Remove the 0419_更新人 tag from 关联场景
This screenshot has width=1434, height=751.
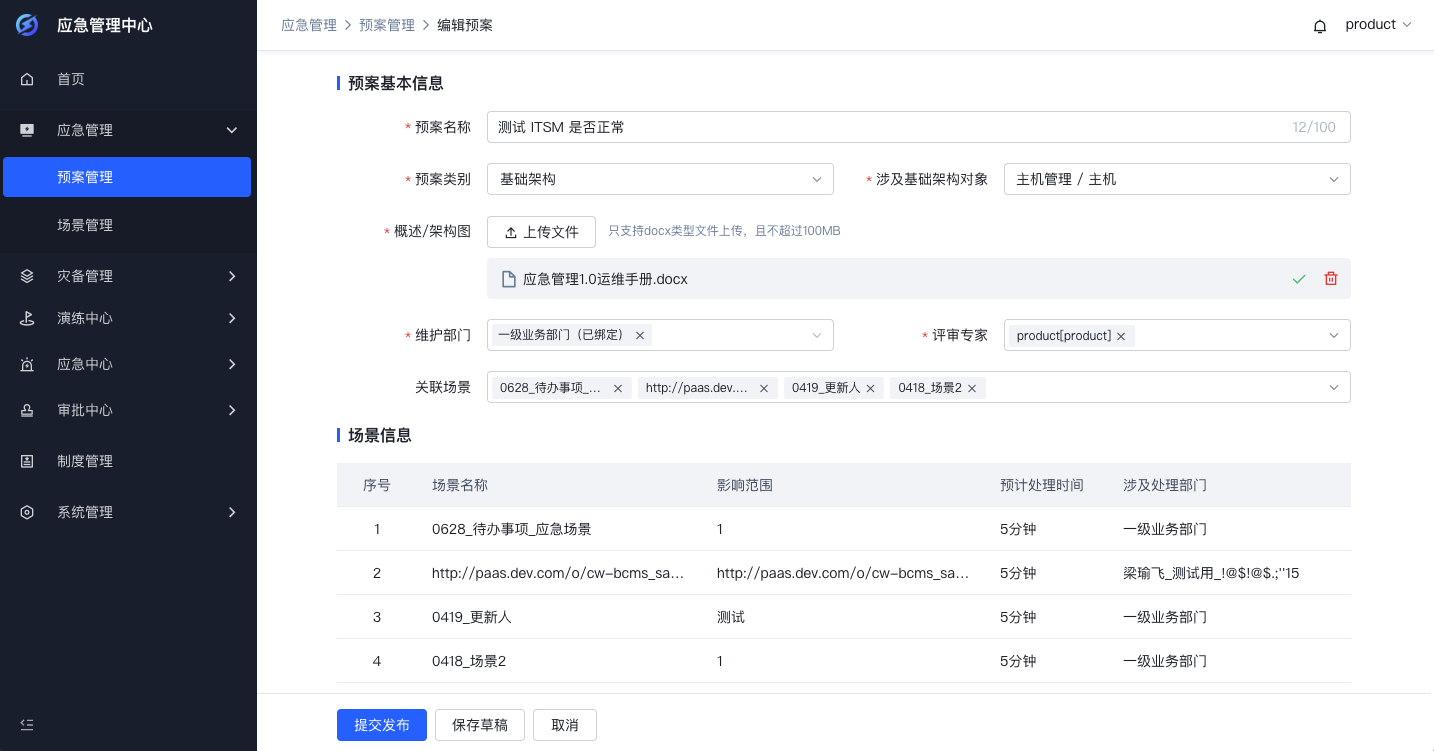click(x=870, y=387)
